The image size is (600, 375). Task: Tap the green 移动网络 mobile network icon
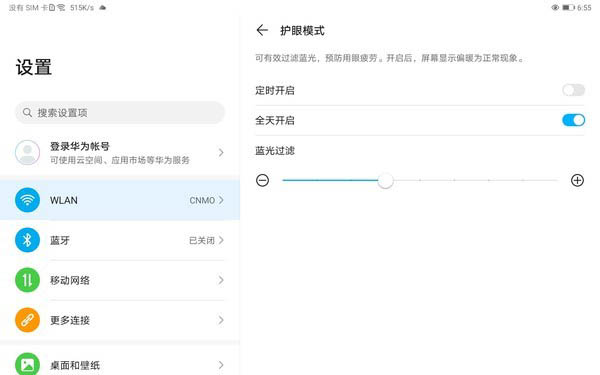tap(27, 280)
